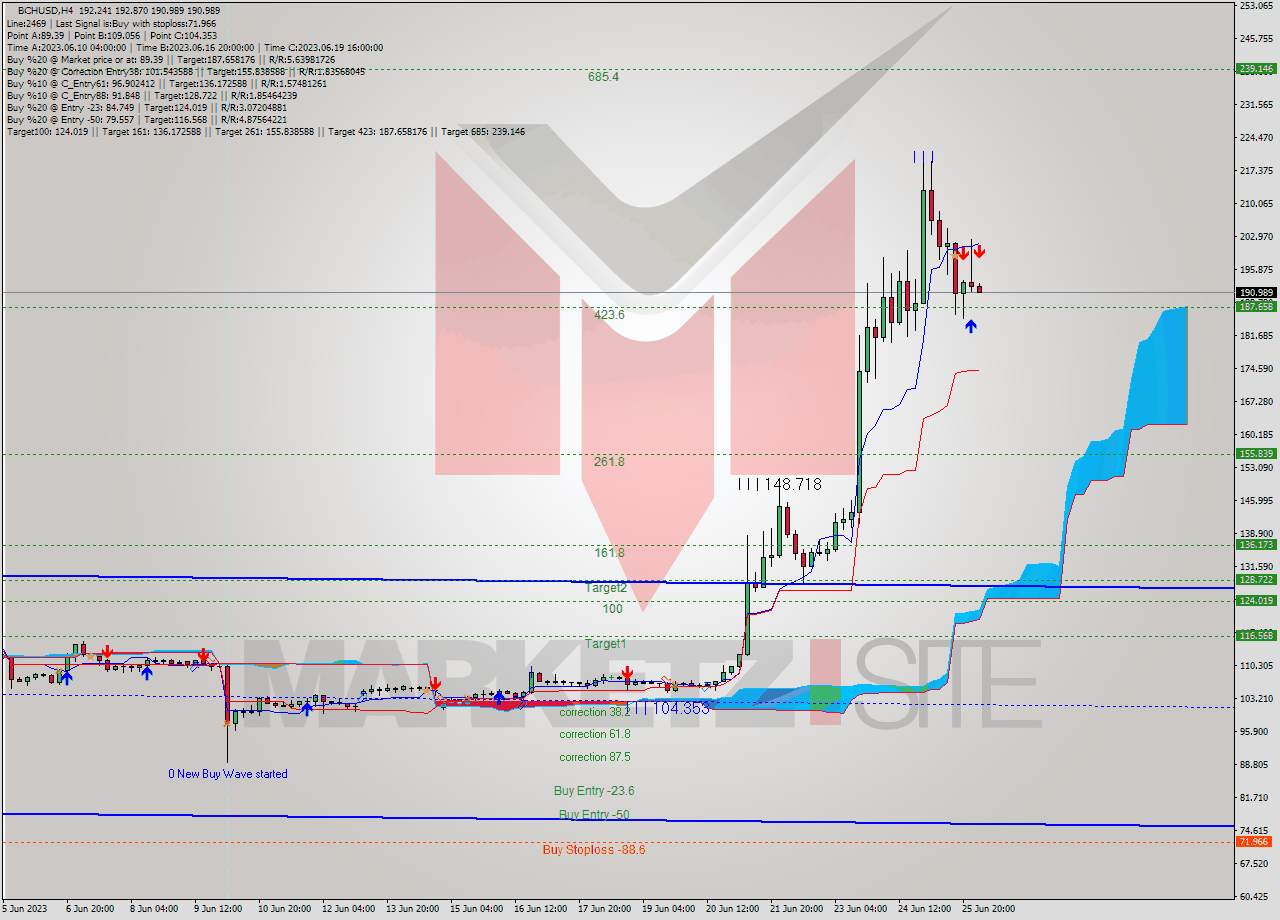Click the 'correction 38.2' label

point(594,712)
